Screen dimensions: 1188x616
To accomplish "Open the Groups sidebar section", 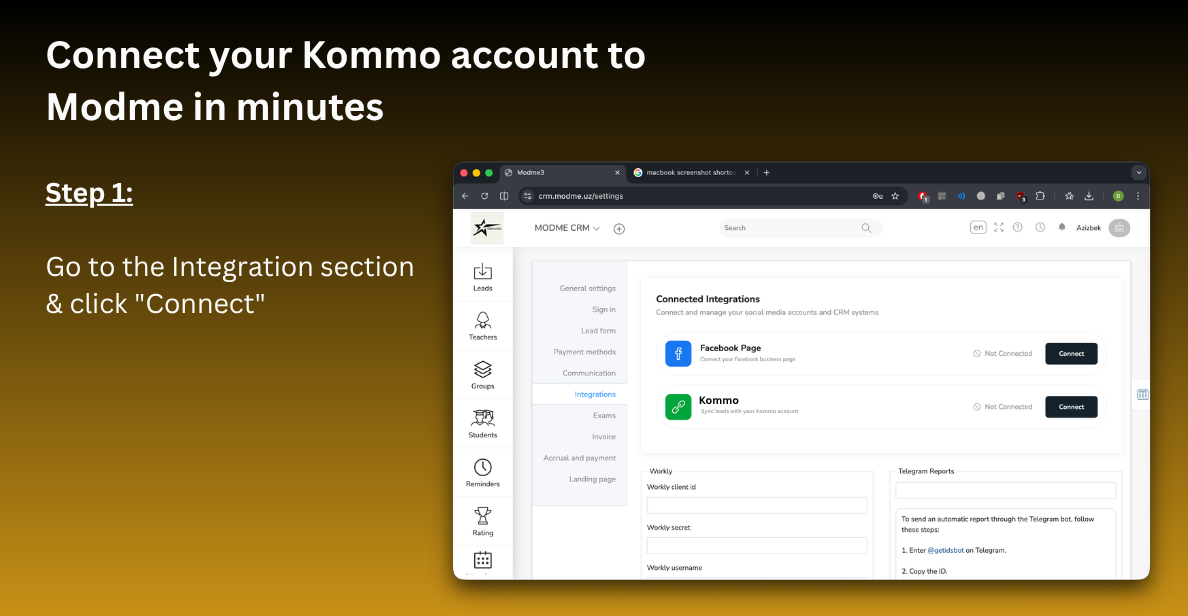I will 483,375.
